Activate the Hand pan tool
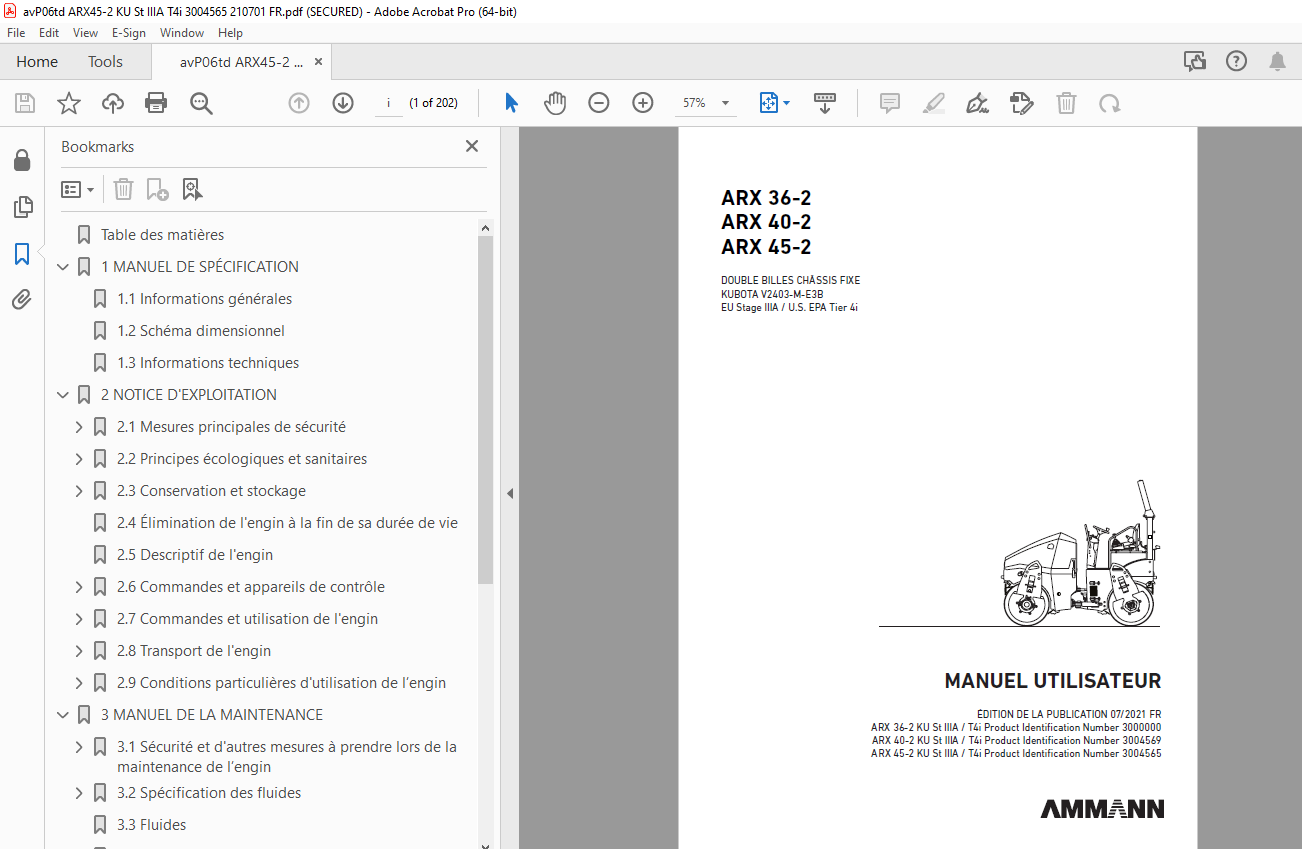The height and width of the screenshot is (849, 1302). (555, 103)
